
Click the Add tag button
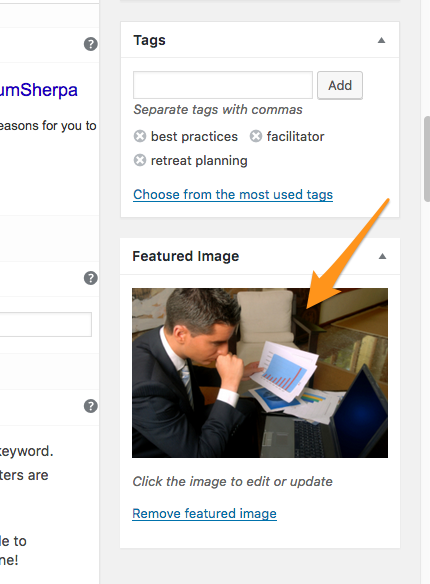pyautogui.click(x=340, y=85)
